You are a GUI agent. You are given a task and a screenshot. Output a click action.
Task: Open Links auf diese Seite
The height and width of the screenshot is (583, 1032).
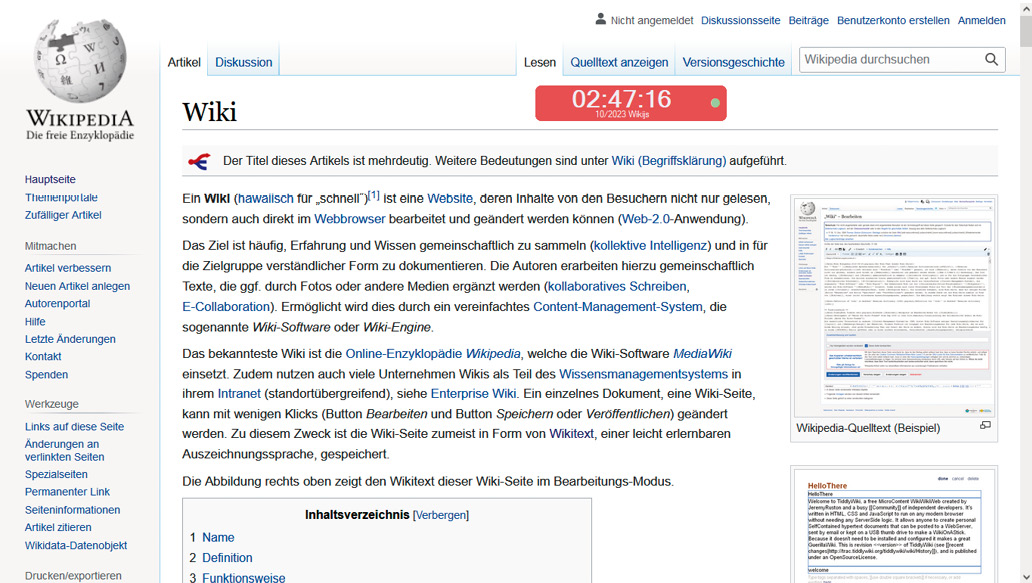[x=74, y=426]
